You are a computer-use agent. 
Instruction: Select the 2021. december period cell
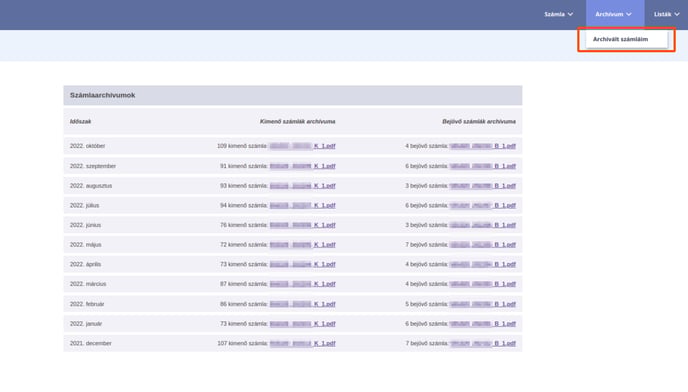click(x=90, y=344)
